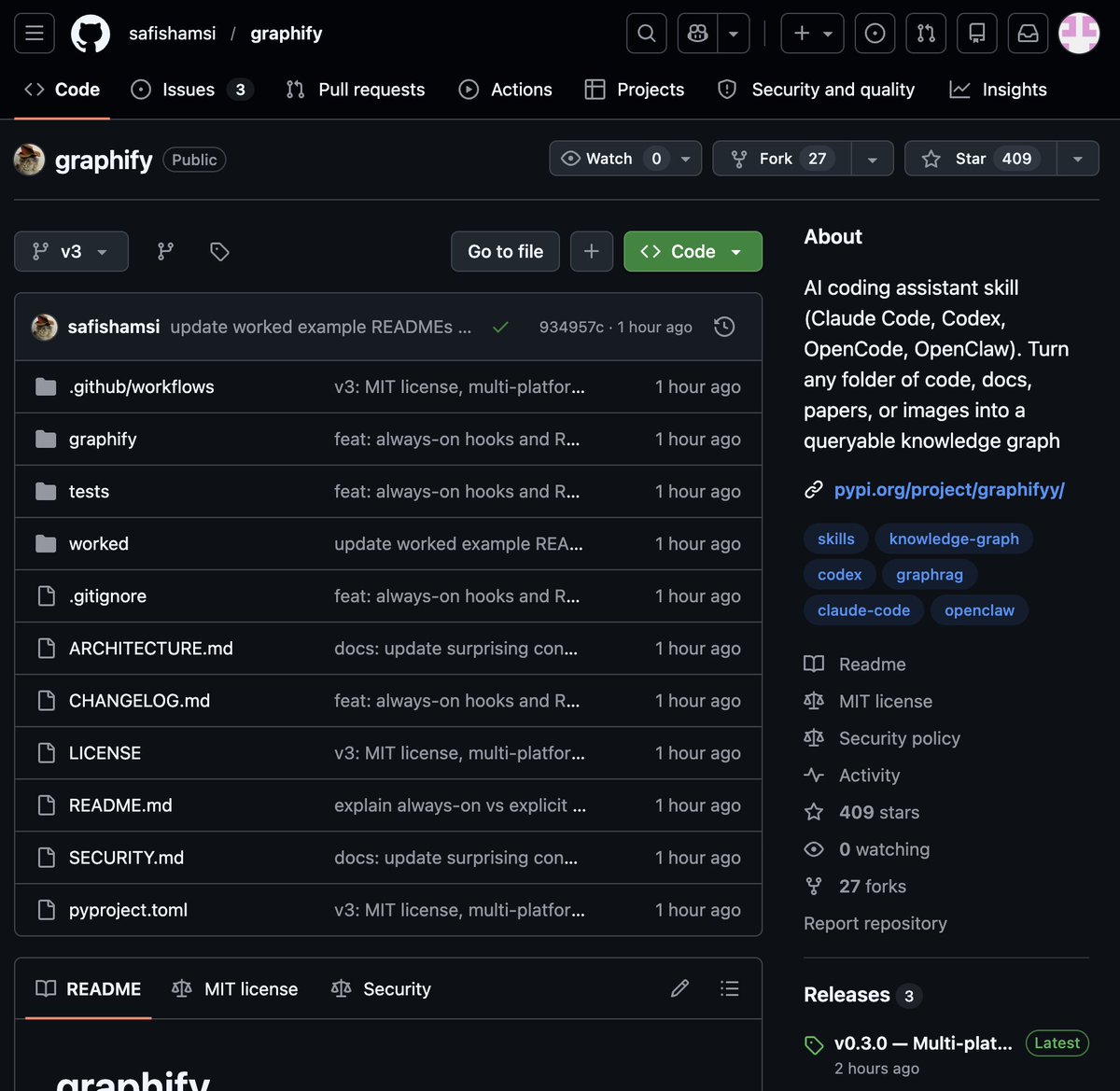The width and height of the screenshot is (1120, 1091).
Task: Open the README outline list icon
Action: [730, 987]
